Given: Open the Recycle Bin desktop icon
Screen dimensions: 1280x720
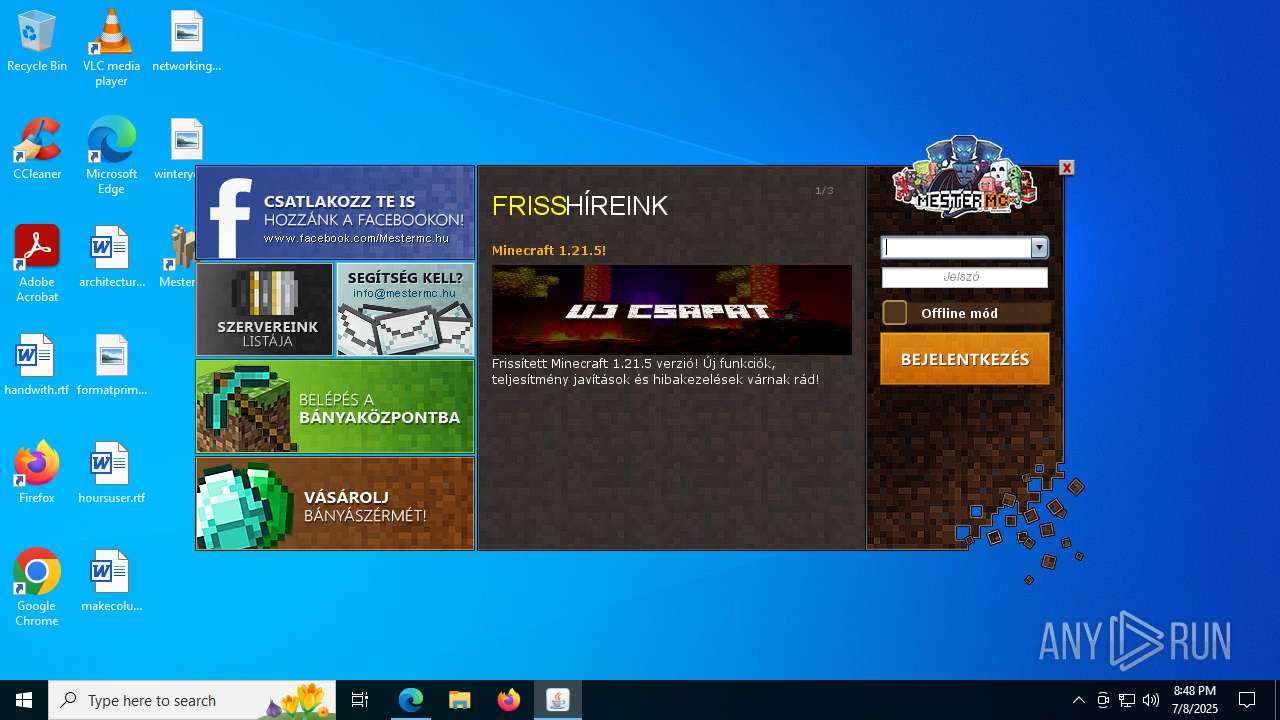Looking at the screenshot, I should (37, 42).
